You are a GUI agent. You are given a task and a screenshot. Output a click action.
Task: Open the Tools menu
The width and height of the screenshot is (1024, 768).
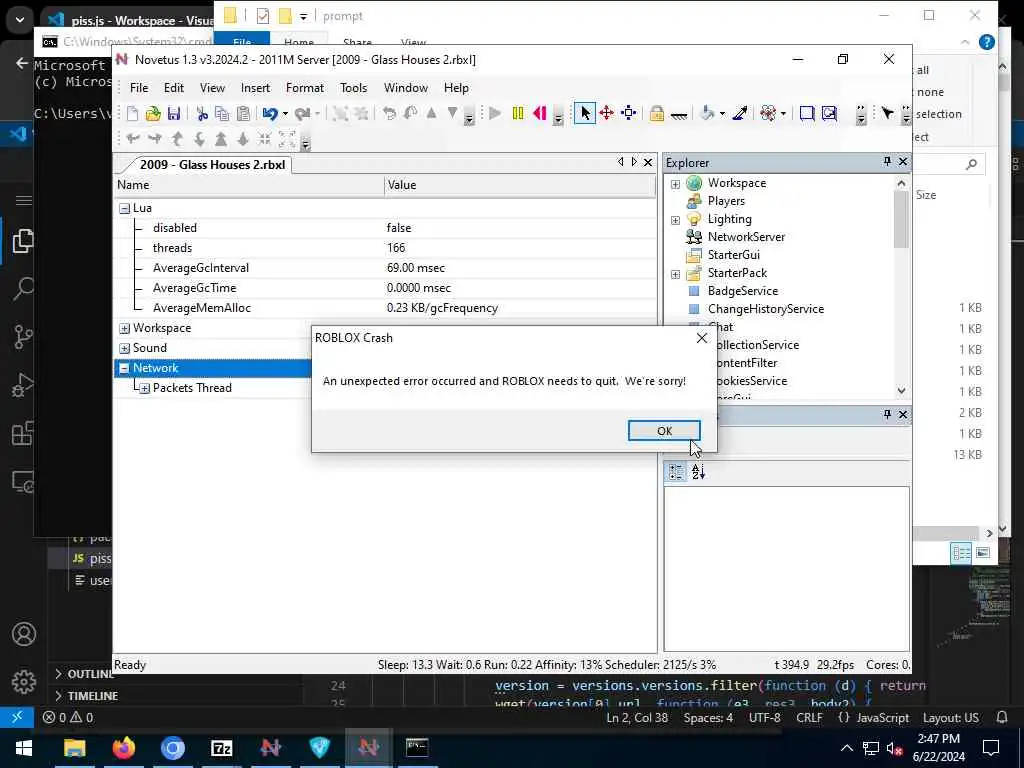pos(353,88)
